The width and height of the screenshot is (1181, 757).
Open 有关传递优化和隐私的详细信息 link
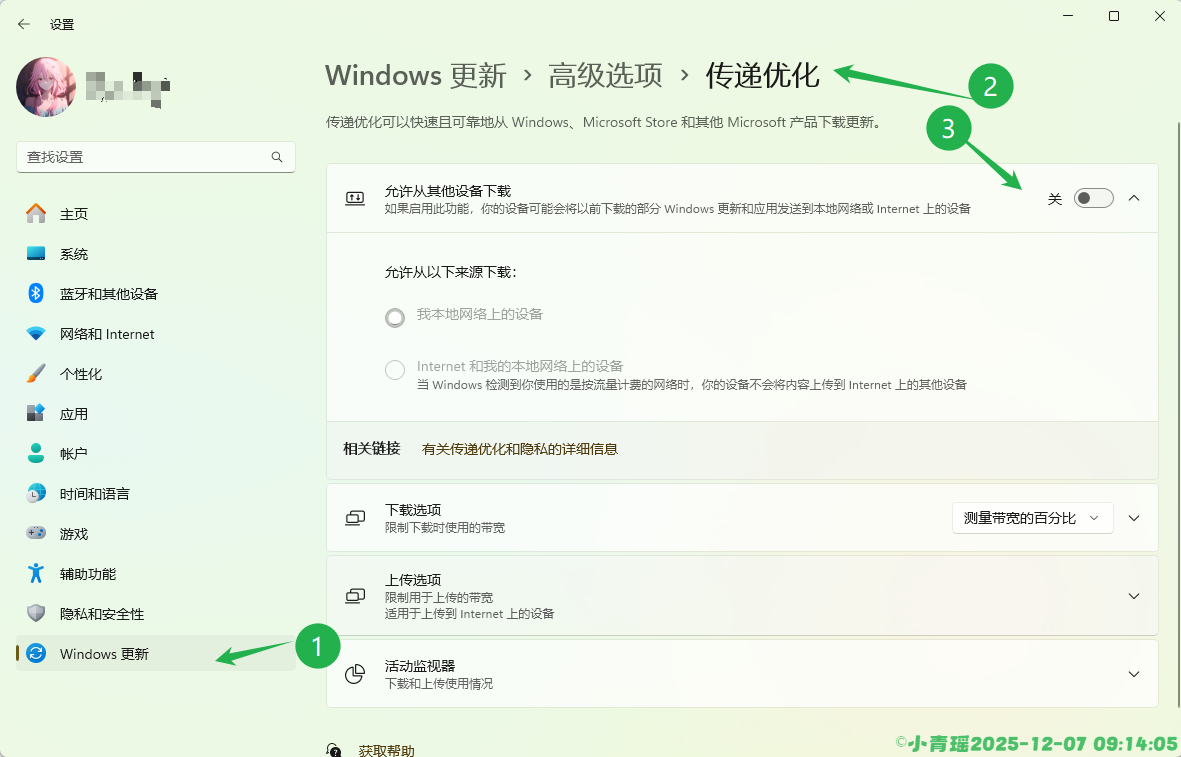pos(519,450)
